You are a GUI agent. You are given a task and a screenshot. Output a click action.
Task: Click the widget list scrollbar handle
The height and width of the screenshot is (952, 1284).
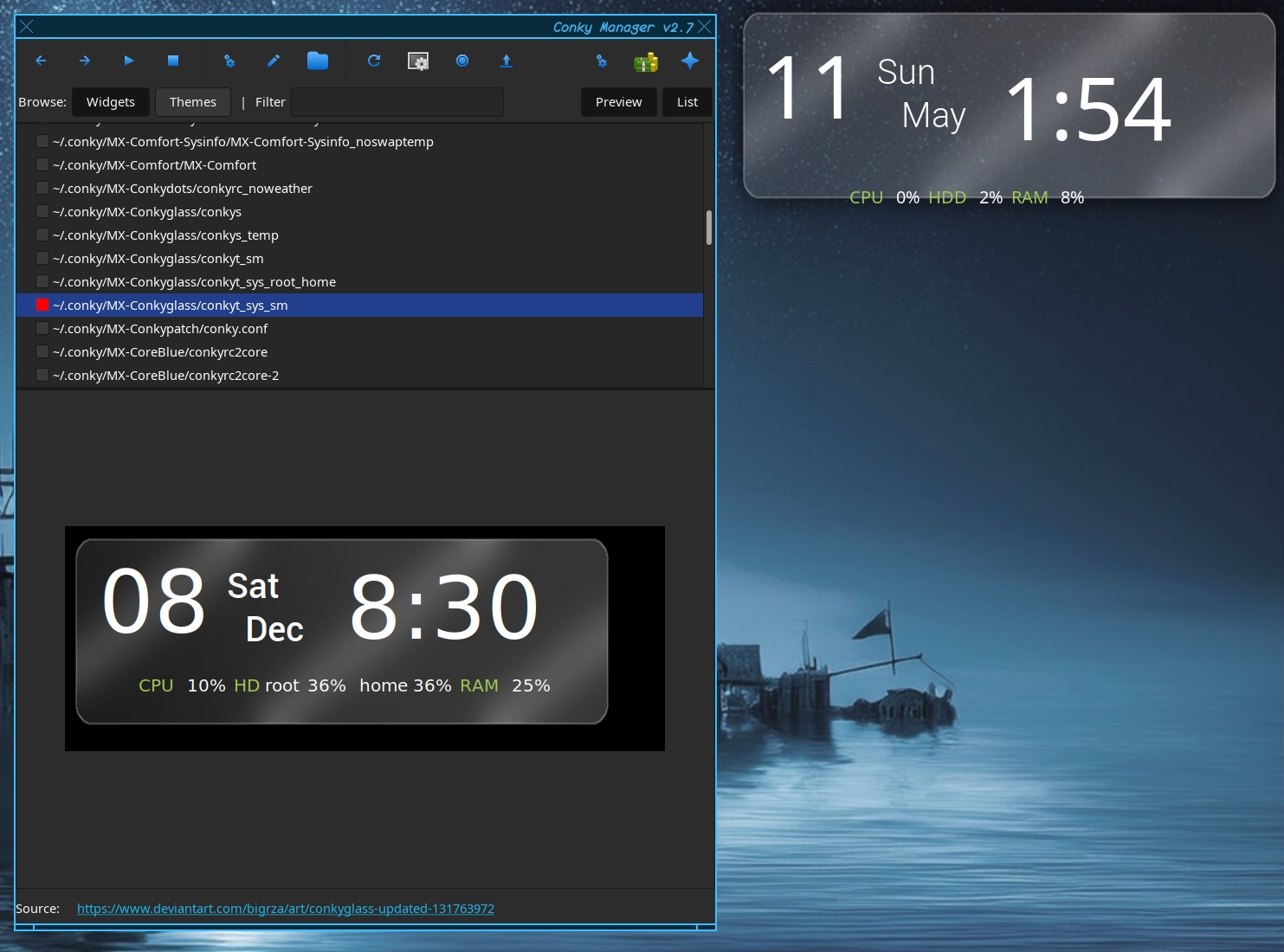point(709,228)
